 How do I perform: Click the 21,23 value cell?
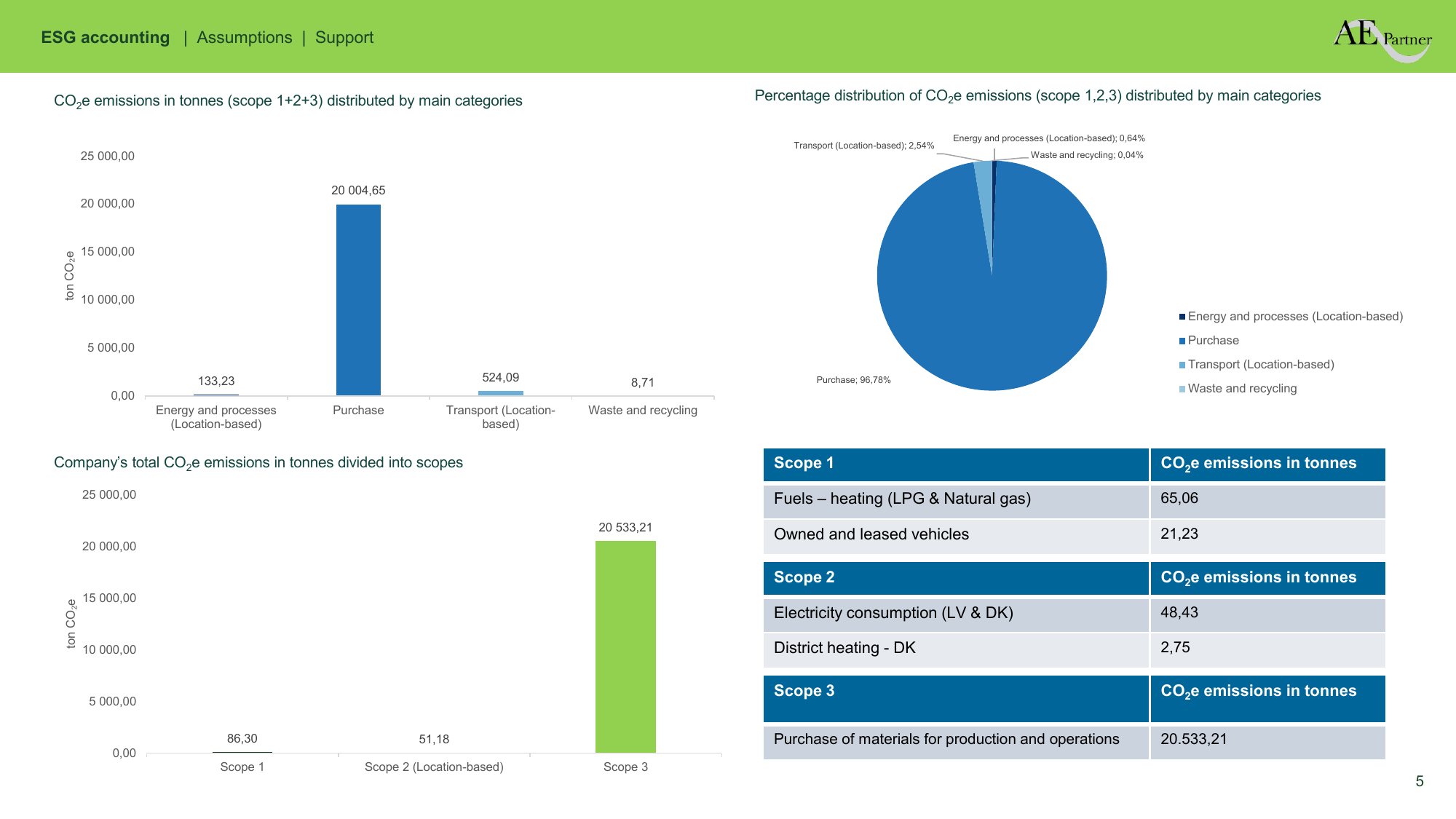tap(1267, 537)
